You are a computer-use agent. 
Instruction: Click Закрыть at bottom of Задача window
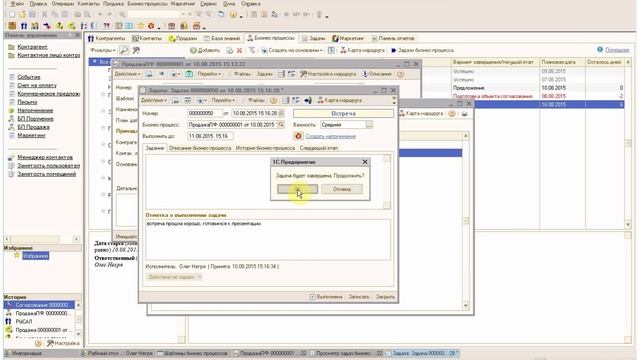tap(385, 297)
